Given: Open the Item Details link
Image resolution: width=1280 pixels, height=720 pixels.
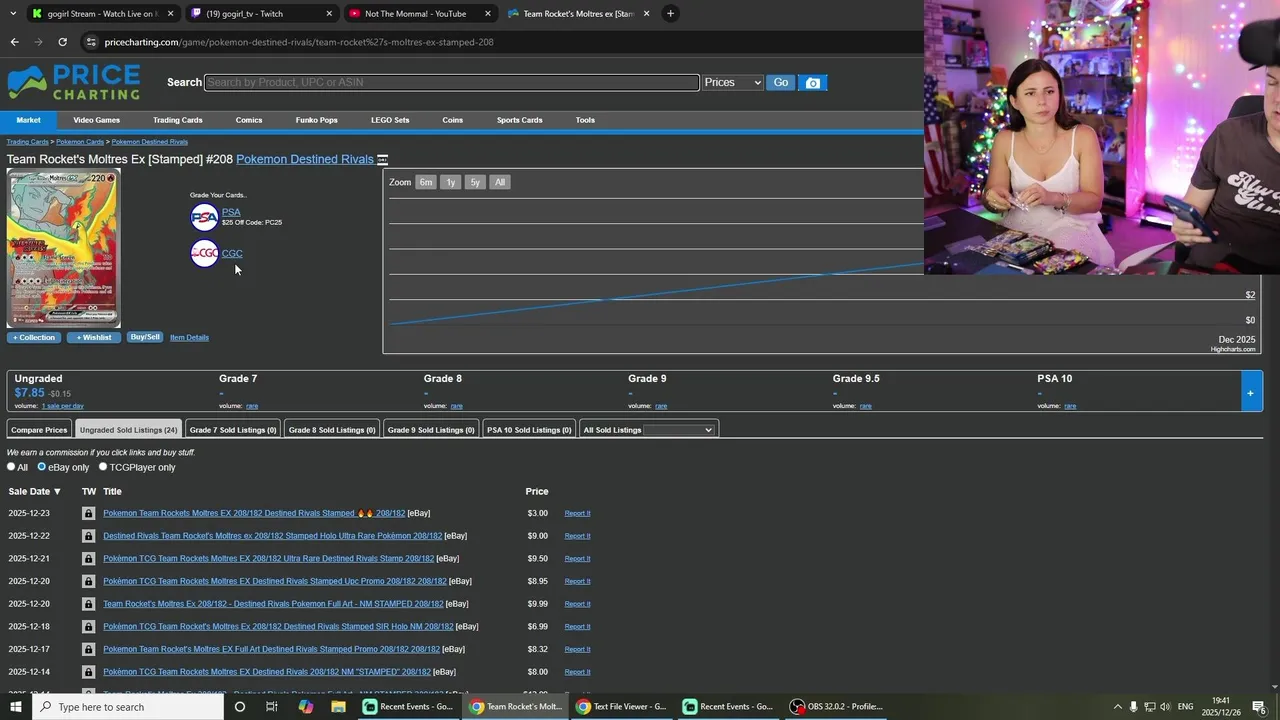Looking at the screenshot, I should point(189,338).
